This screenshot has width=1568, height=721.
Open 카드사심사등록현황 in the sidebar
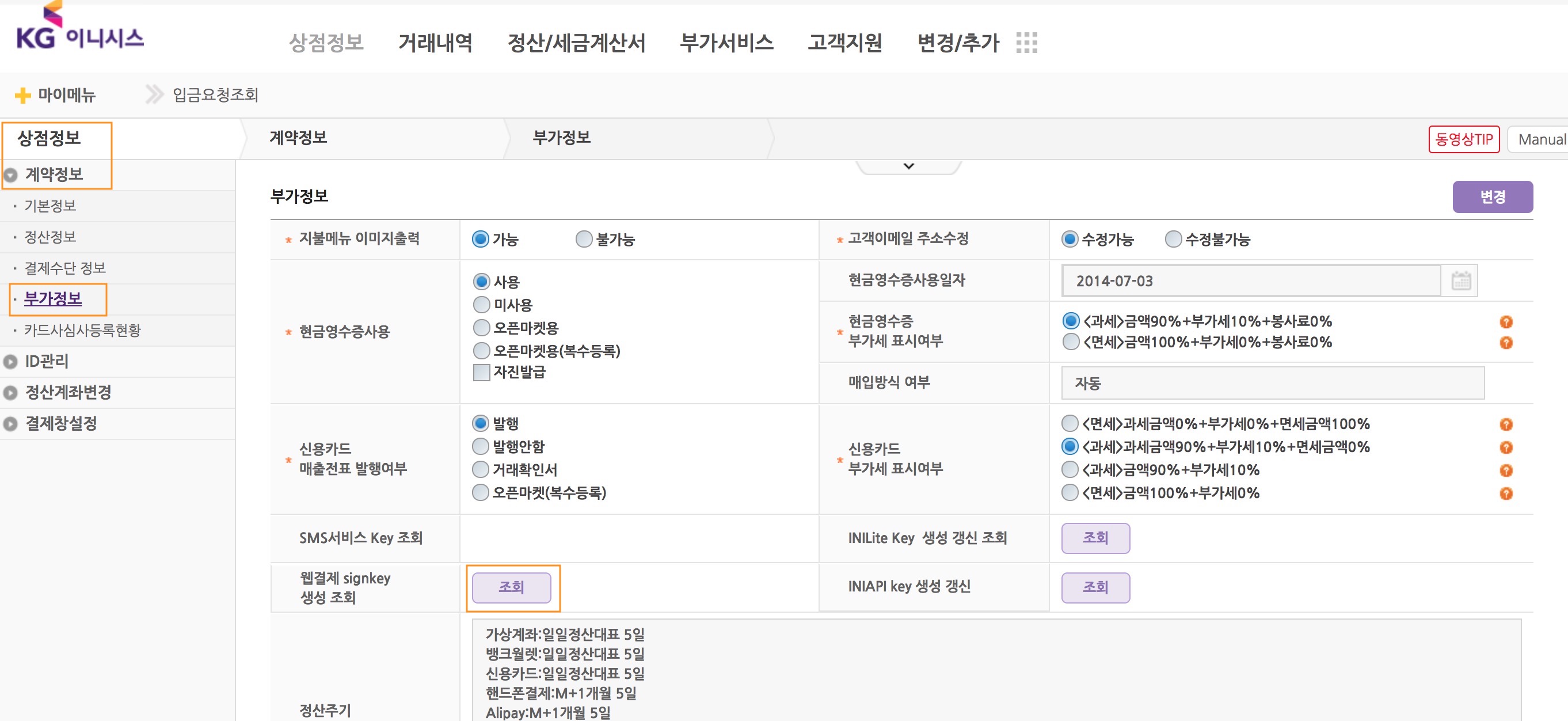[x=81, y=330]
